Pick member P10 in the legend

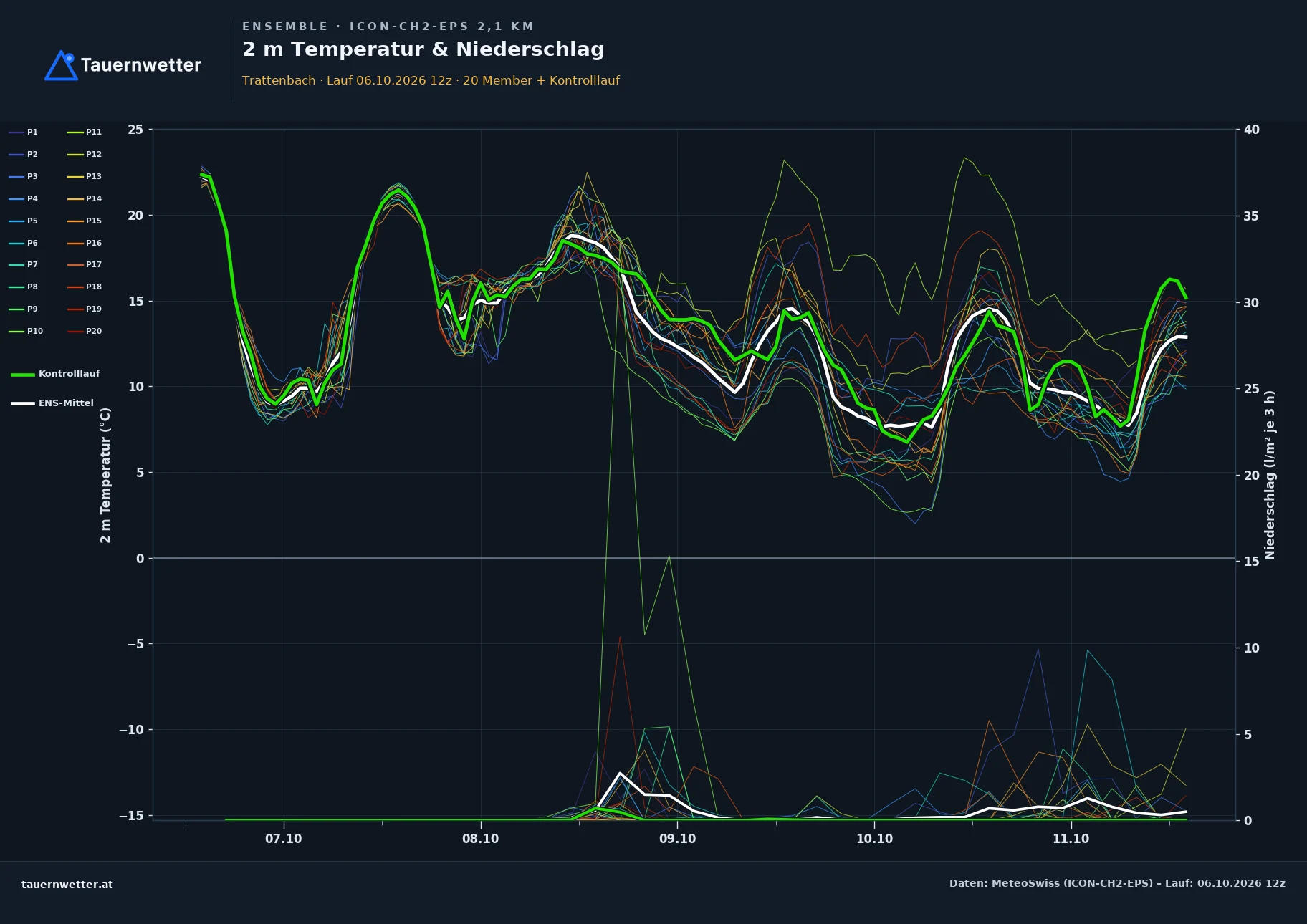[x=26, y=331]
